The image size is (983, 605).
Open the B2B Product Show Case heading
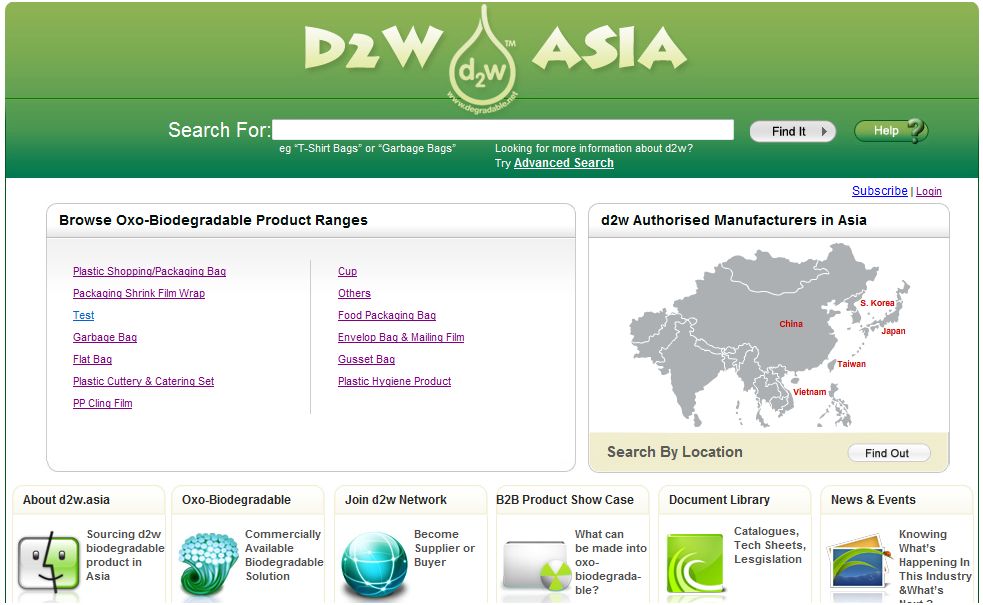565,500
